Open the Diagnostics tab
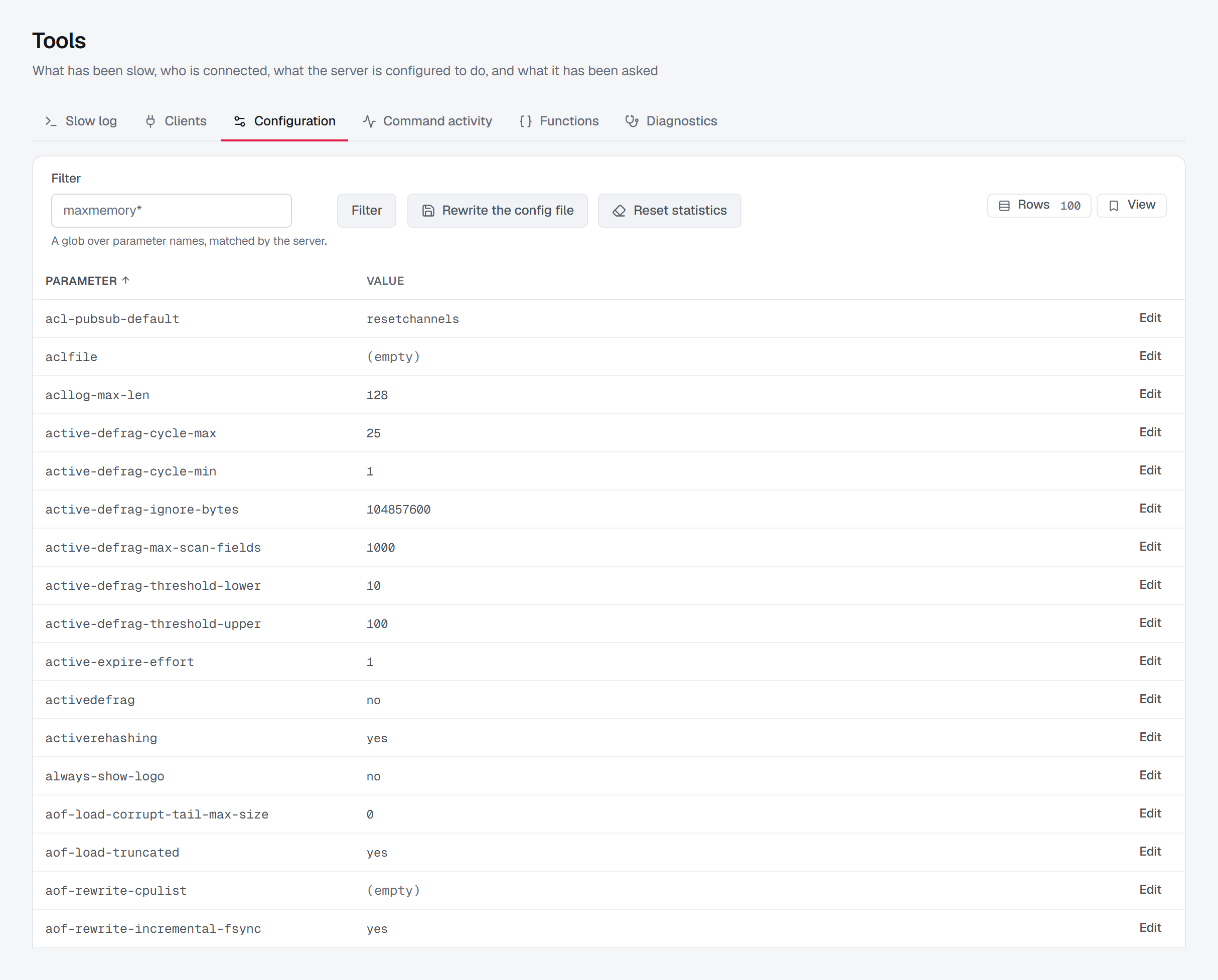 coord(671,121)
